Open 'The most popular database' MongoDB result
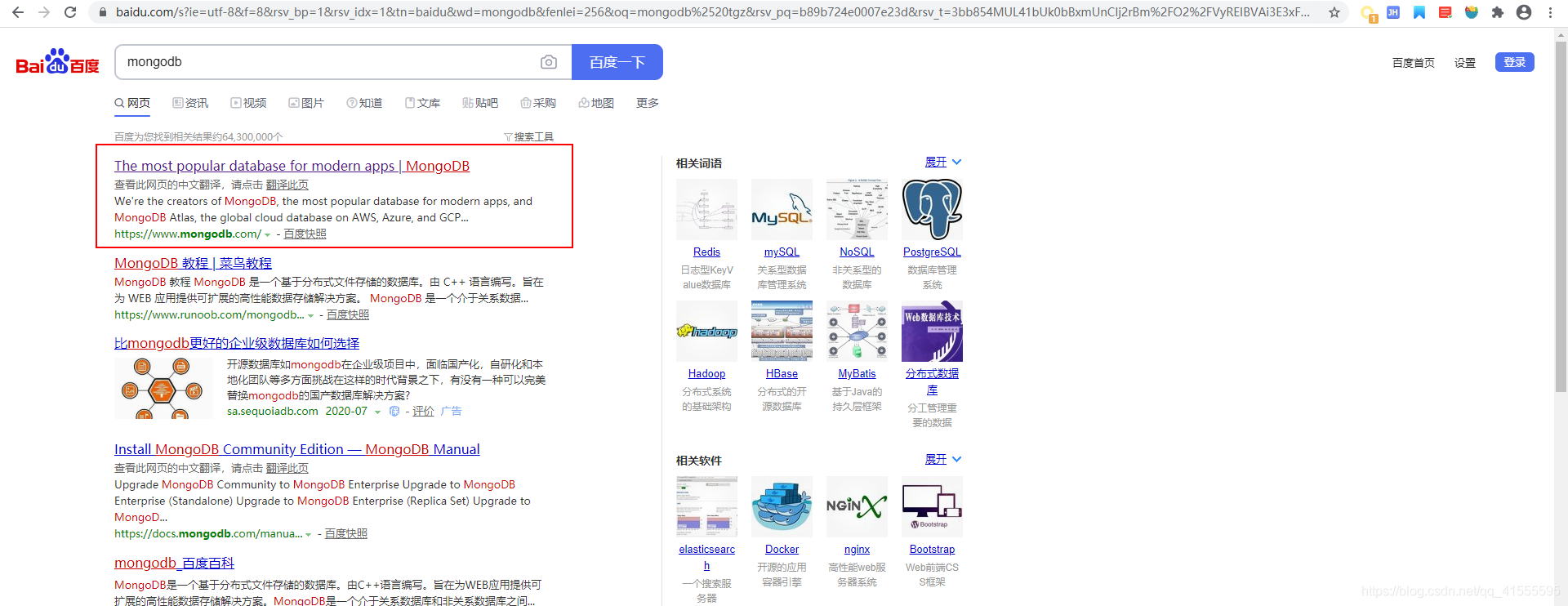This screenshot has height=606, width=1568. pos(292,166)
